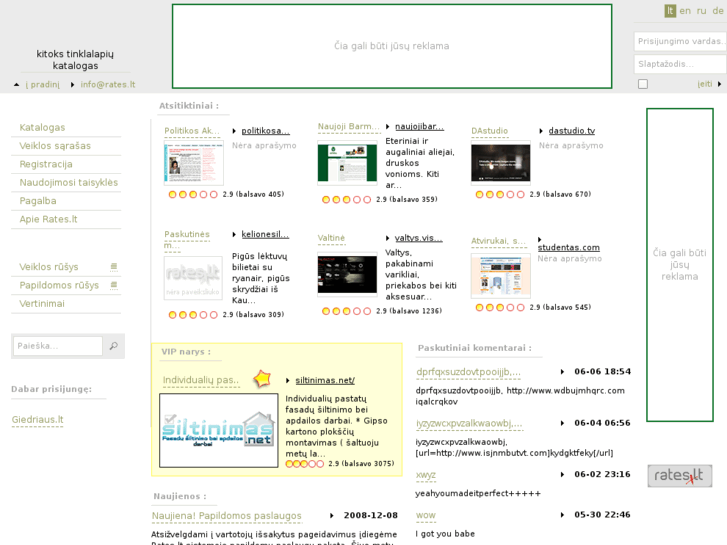This screenshot has height=545, width=727.
Task: Click the arrow before dastudio.tv link
Action: pos(541,131)
